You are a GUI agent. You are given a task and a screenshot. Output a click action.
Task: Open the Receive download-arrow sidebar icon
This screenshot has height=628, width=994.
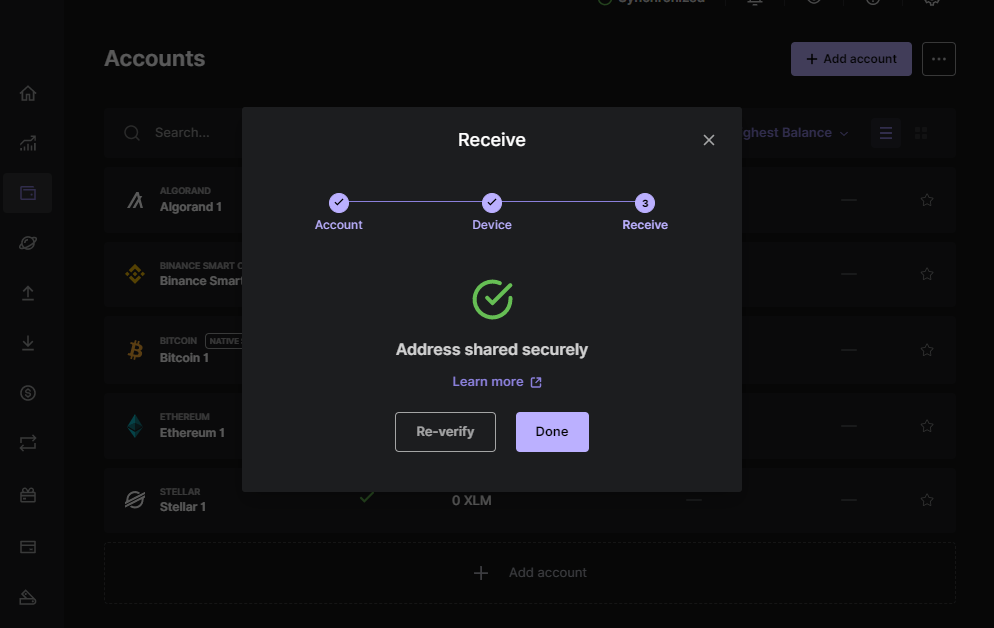click(x=28, y=343)
